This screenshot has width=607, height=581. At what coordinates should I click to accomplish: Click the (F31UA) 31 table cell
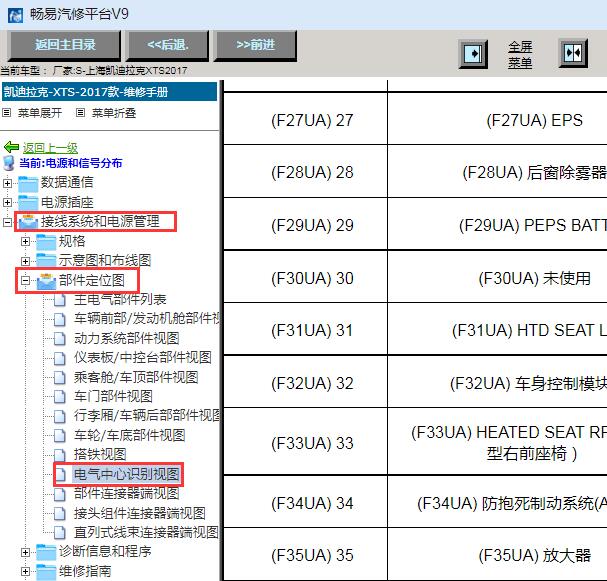[x=305, y=329]
